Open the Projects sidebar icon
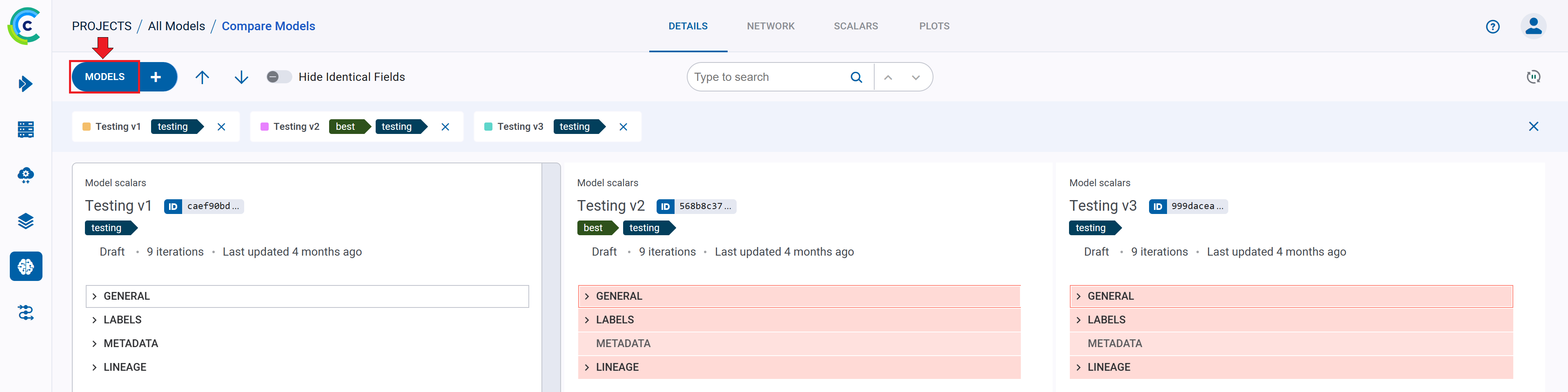The width and height of the screenshot is (1568, 392). [x=26, y=84]
